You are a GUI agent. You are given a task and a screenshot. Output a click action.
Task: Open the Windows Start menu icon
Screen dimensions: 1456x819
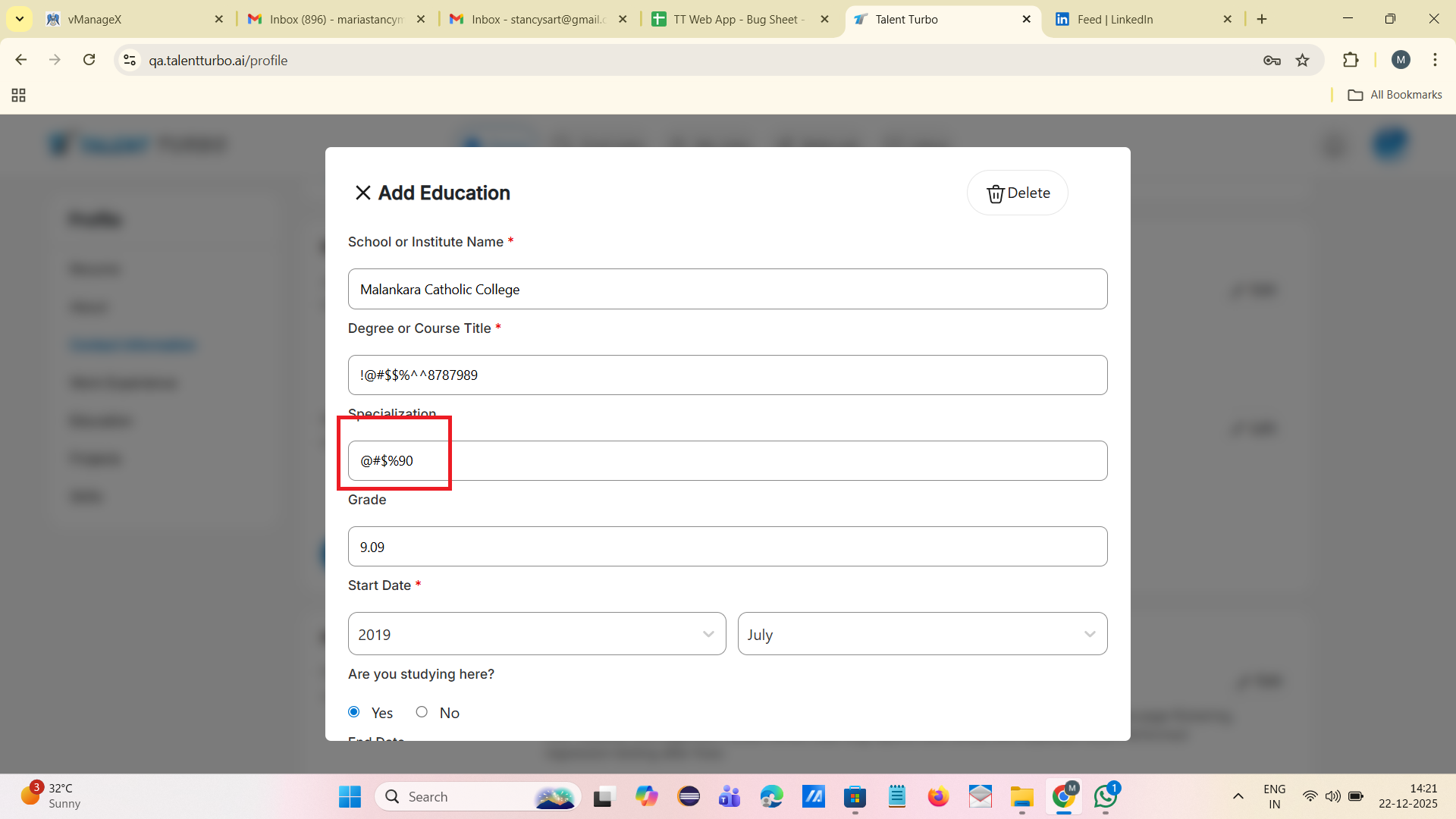click(x=350, y=796)
